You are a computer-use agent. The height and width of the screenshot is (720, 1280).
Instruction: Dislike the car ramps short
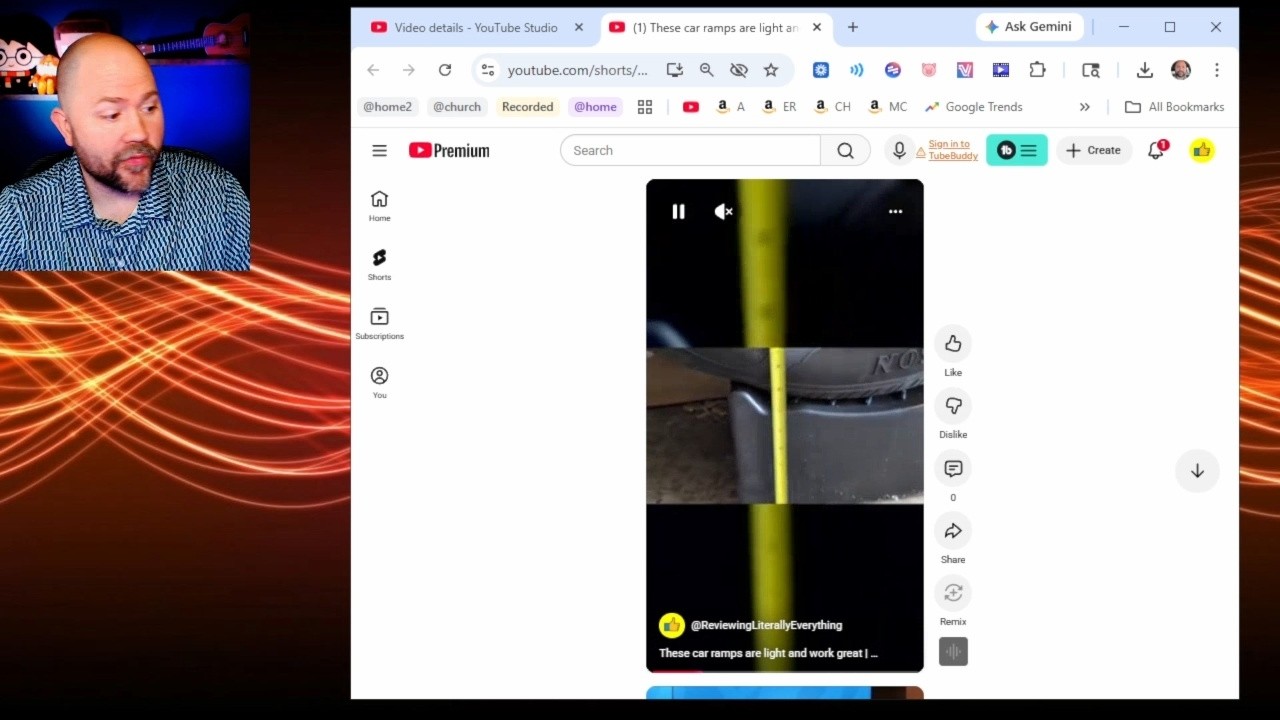coord(952,406)
